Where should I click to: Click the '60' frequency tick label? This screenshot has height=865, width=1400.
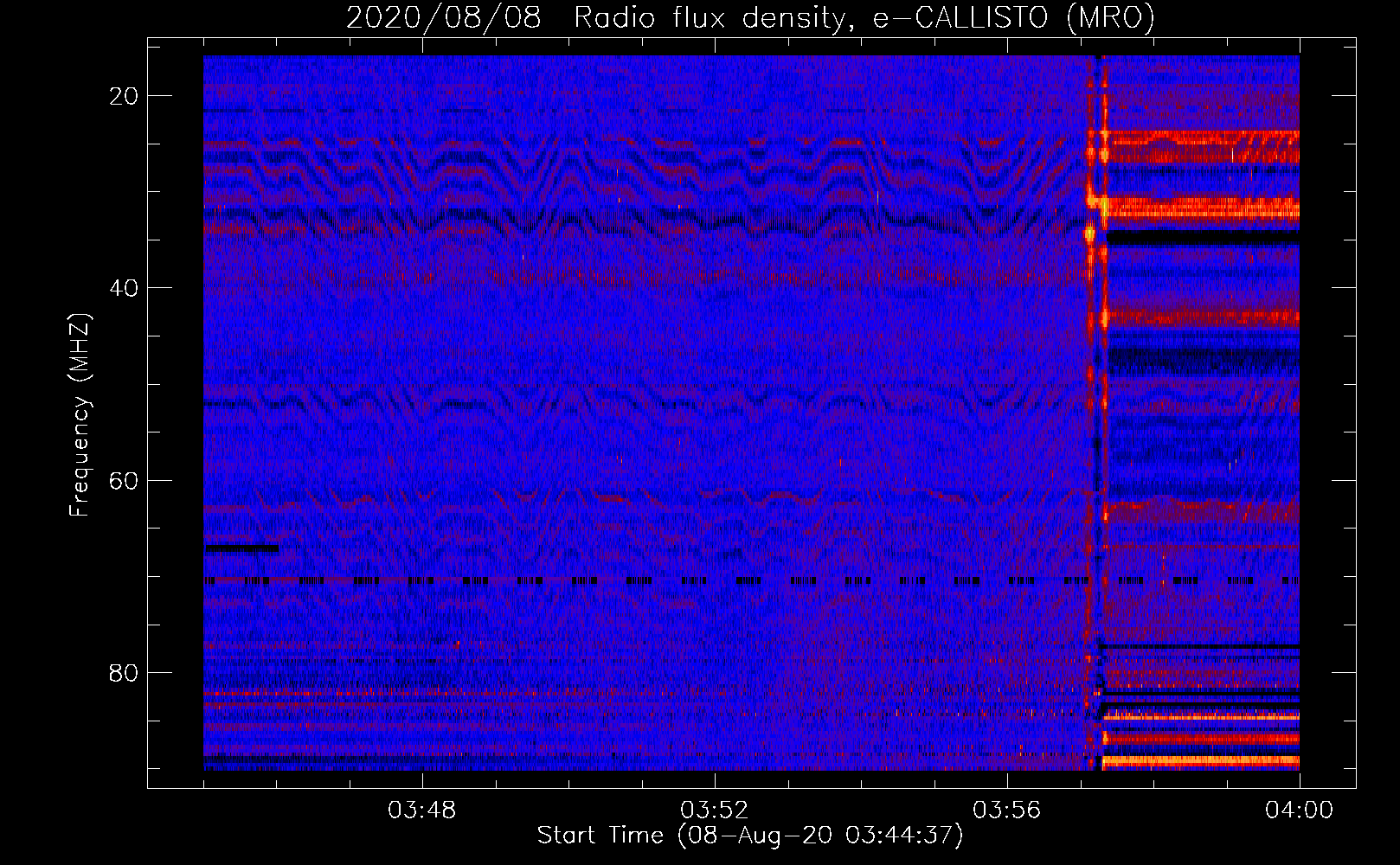(x=124, y=480)
